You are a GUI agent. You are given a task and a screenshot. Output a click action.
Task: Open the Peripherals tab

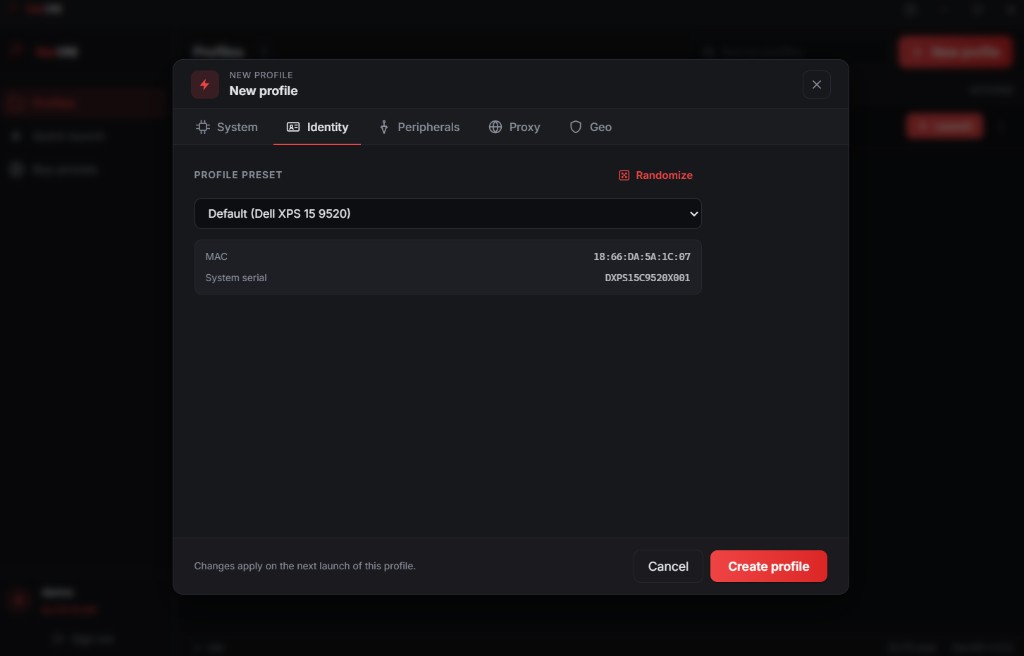[419, 127]
